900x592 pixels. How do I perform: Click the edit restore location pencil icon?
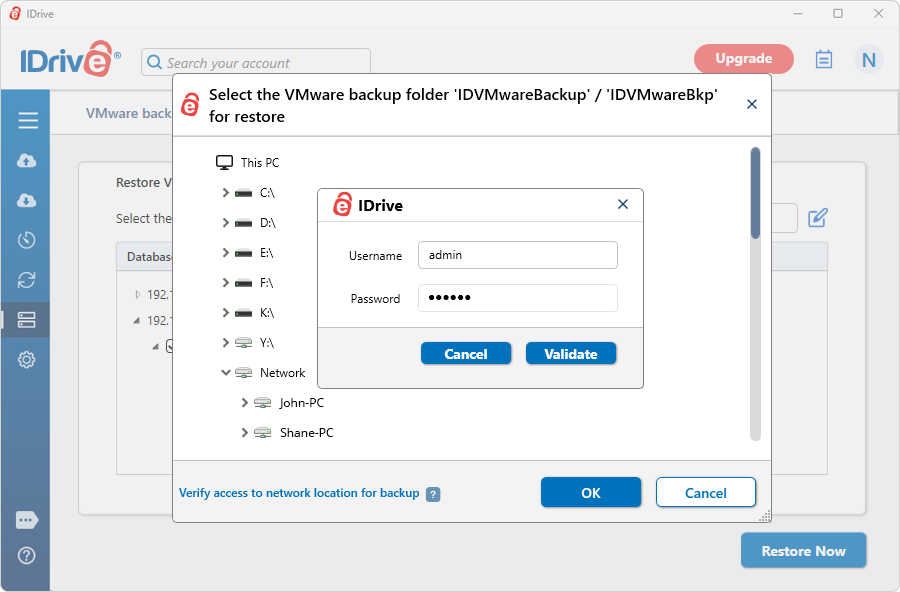(x=817, y=218)
